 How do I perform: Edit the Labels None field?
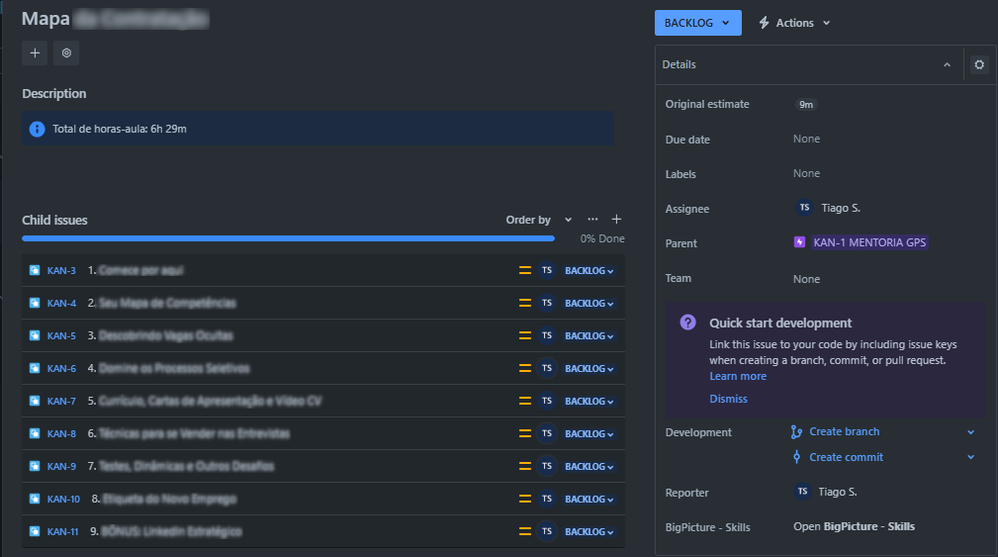tap(806, 173)
